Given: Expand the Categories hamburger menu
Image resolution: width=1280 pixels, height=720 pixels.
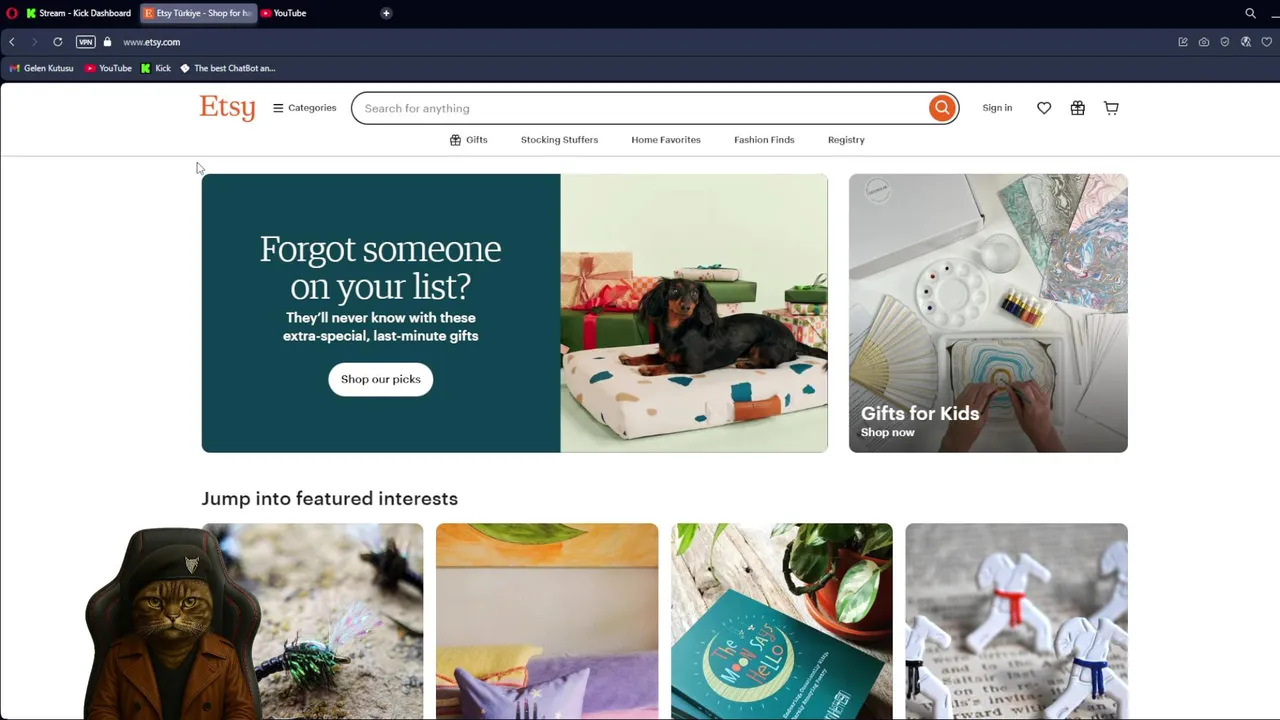Looking at the screenshot, I should 305,108.
